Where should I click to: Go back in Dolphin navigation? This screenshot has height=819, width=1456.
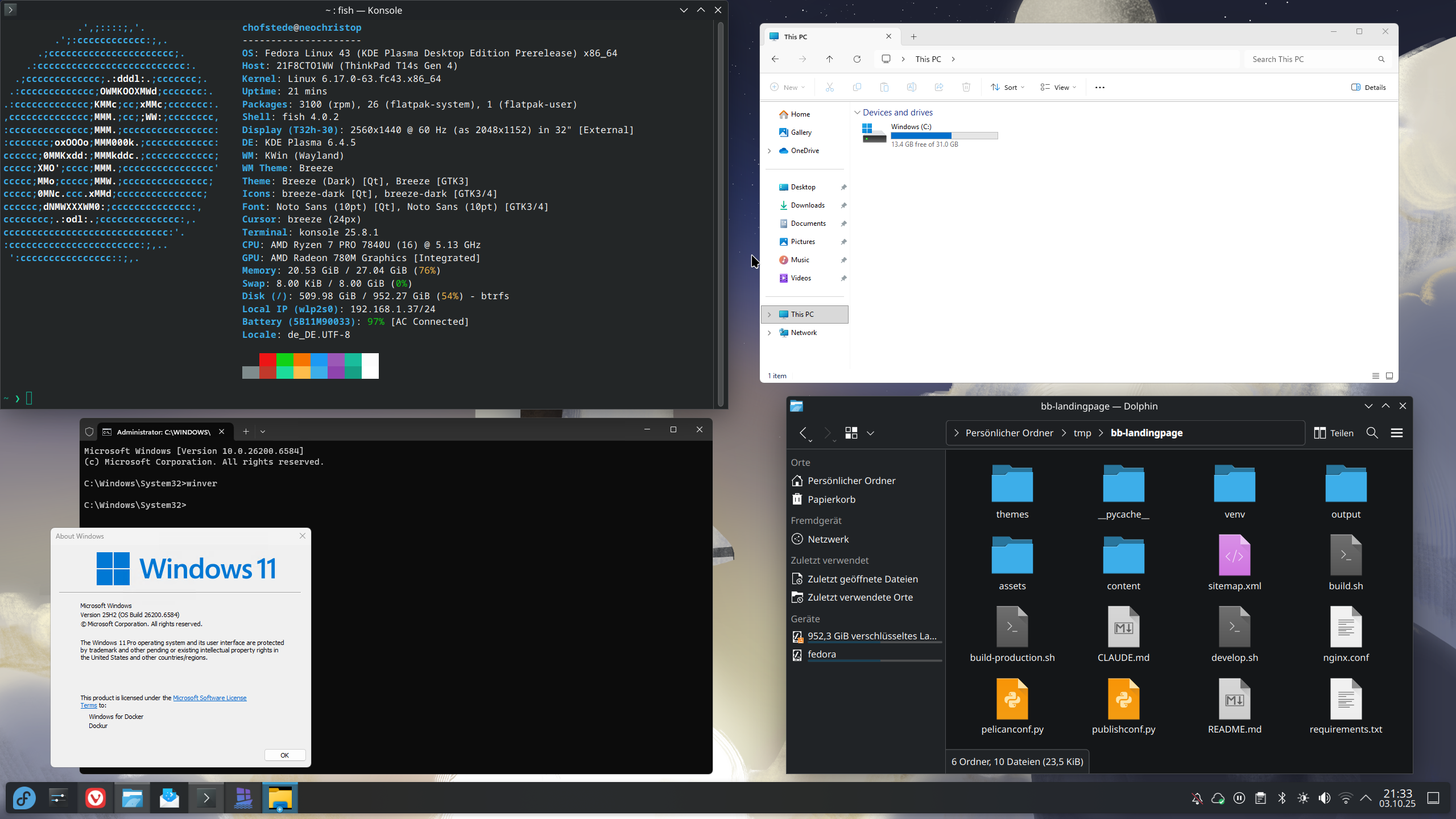pos(803,433)
